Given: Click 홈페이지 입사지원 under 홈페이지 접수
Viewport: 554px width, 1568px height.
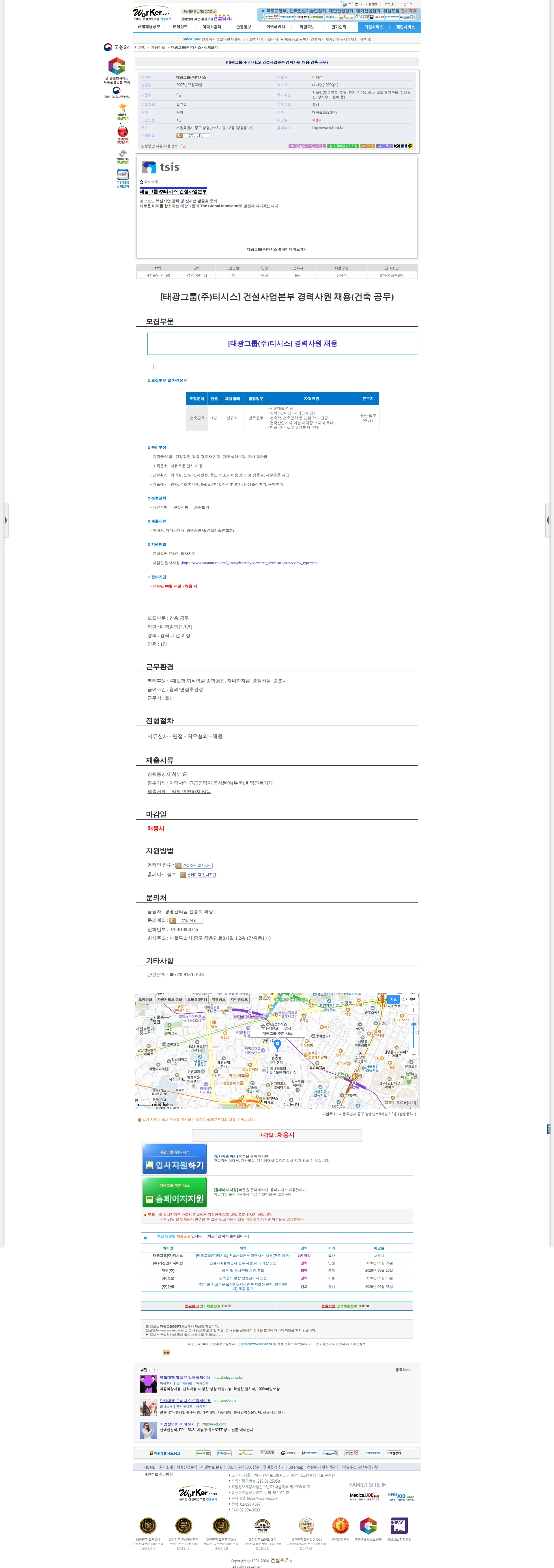Looking at the screenshot, I should [199, 875].
